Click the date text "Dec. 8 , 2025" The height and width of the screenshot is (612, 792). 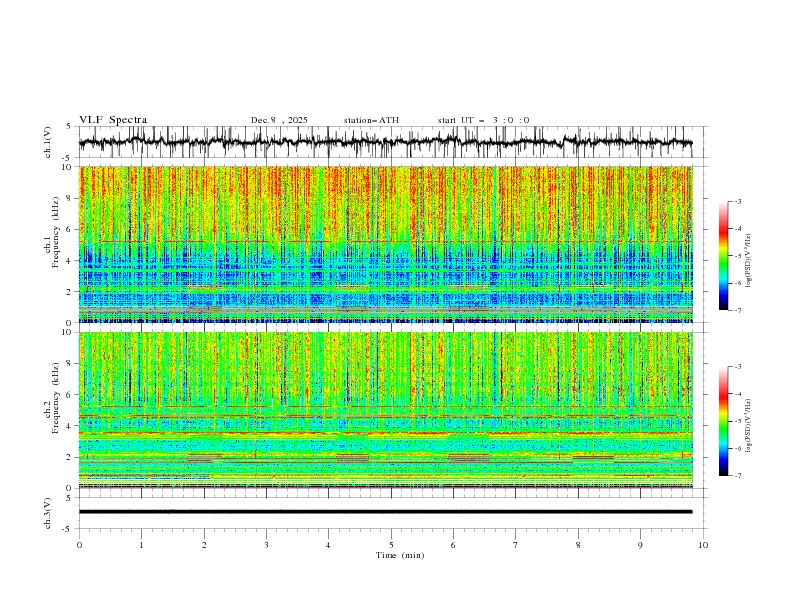point(279,120)
